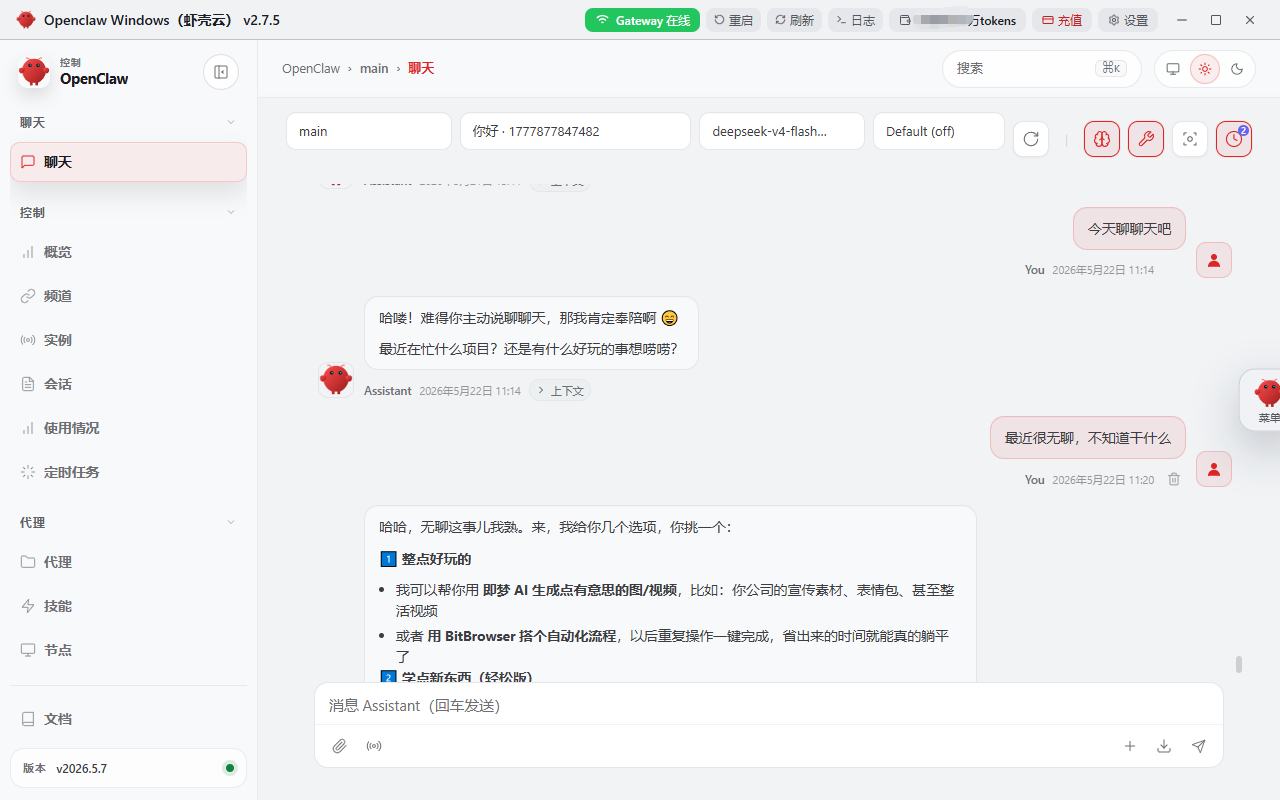
Task: Collapse the sidebar panel icon
Action: point(221,72)
